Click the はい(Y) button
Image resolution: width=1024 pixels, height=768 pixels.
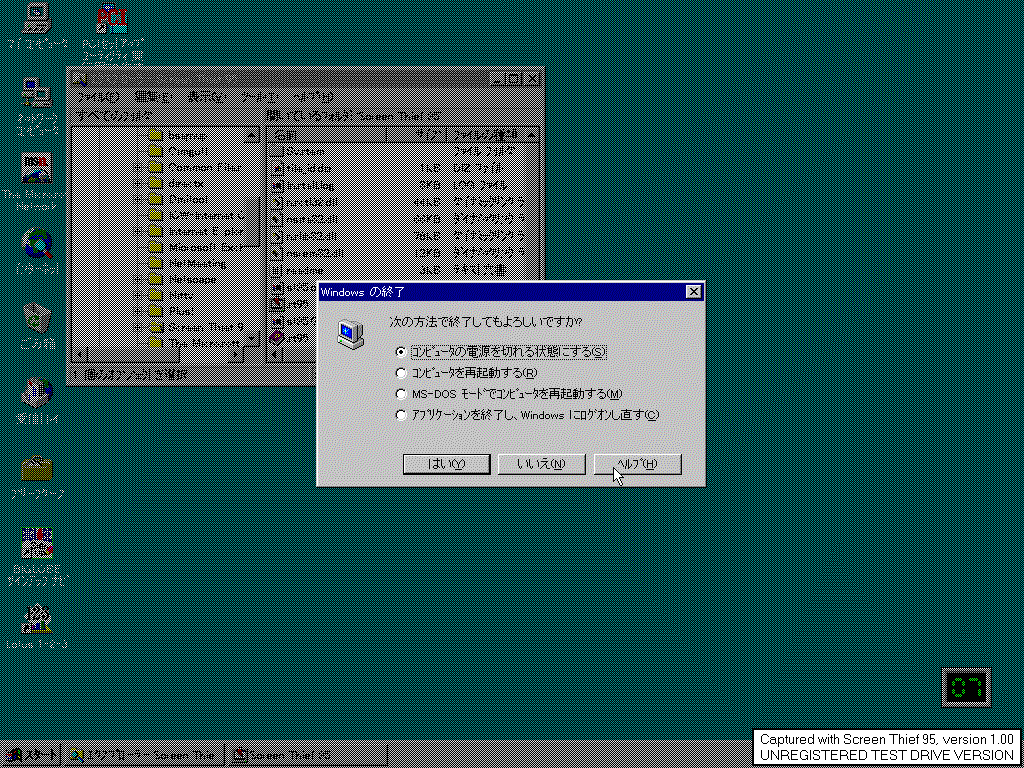pyautogui.click(x=447, y=464)
